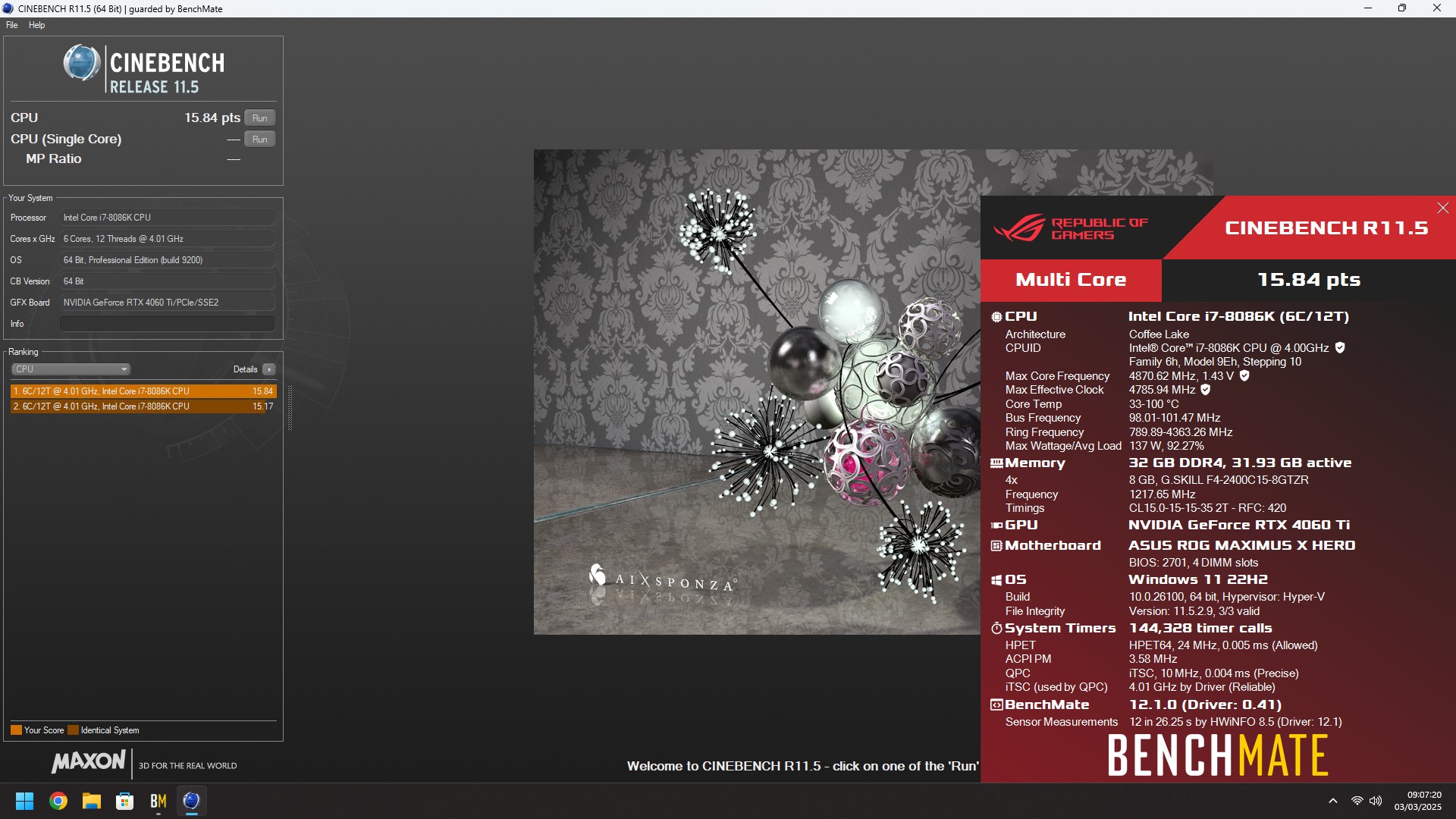Viewport: 1456px width, 819px height.
Task: Click the CPU chip icon in BenchMate panel
Action: pos(996,317)
